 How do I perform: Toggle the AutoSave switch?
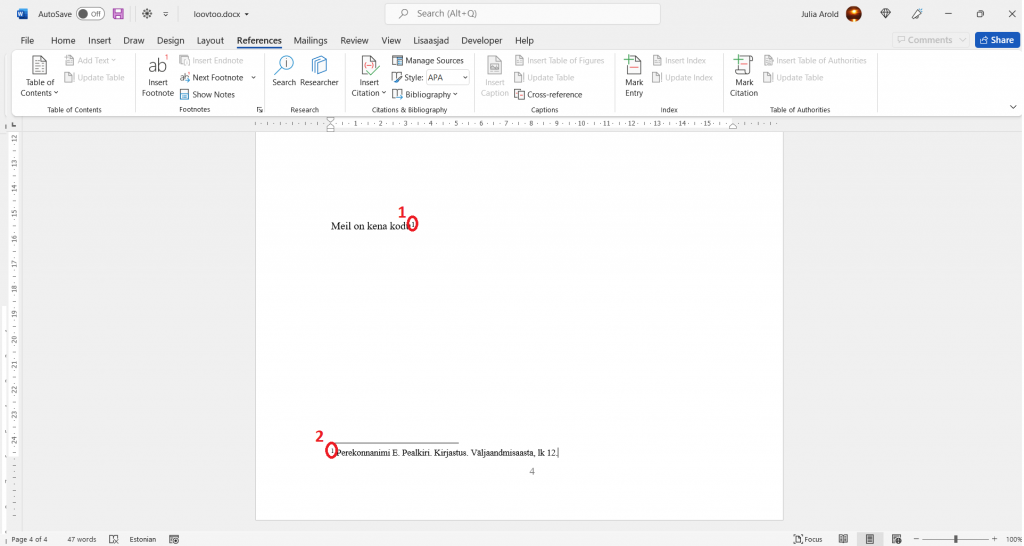90,14
